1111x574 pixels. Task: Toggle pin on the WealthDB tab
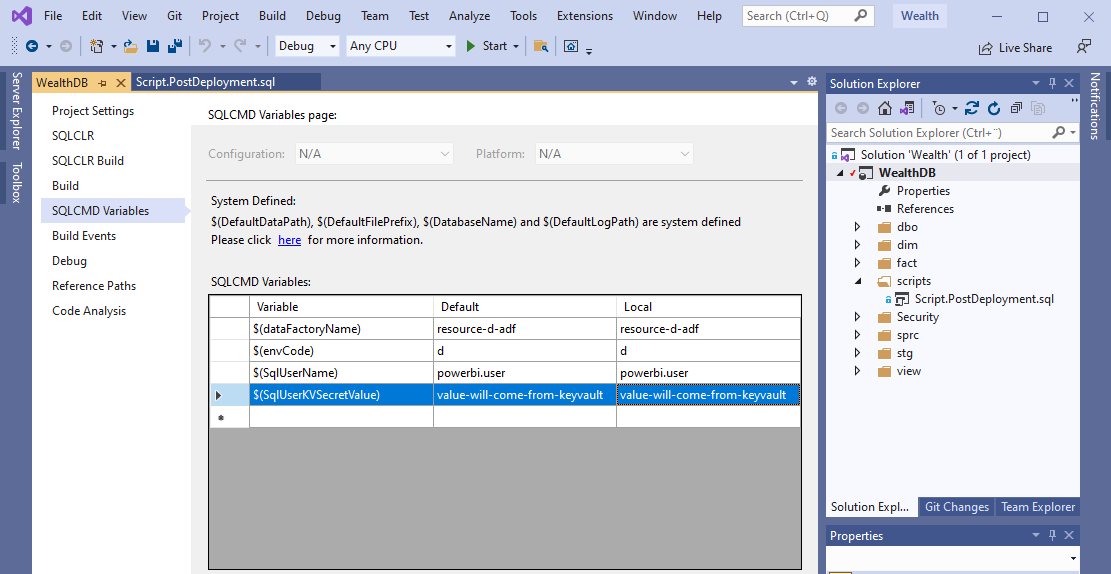tap(102, 83)
